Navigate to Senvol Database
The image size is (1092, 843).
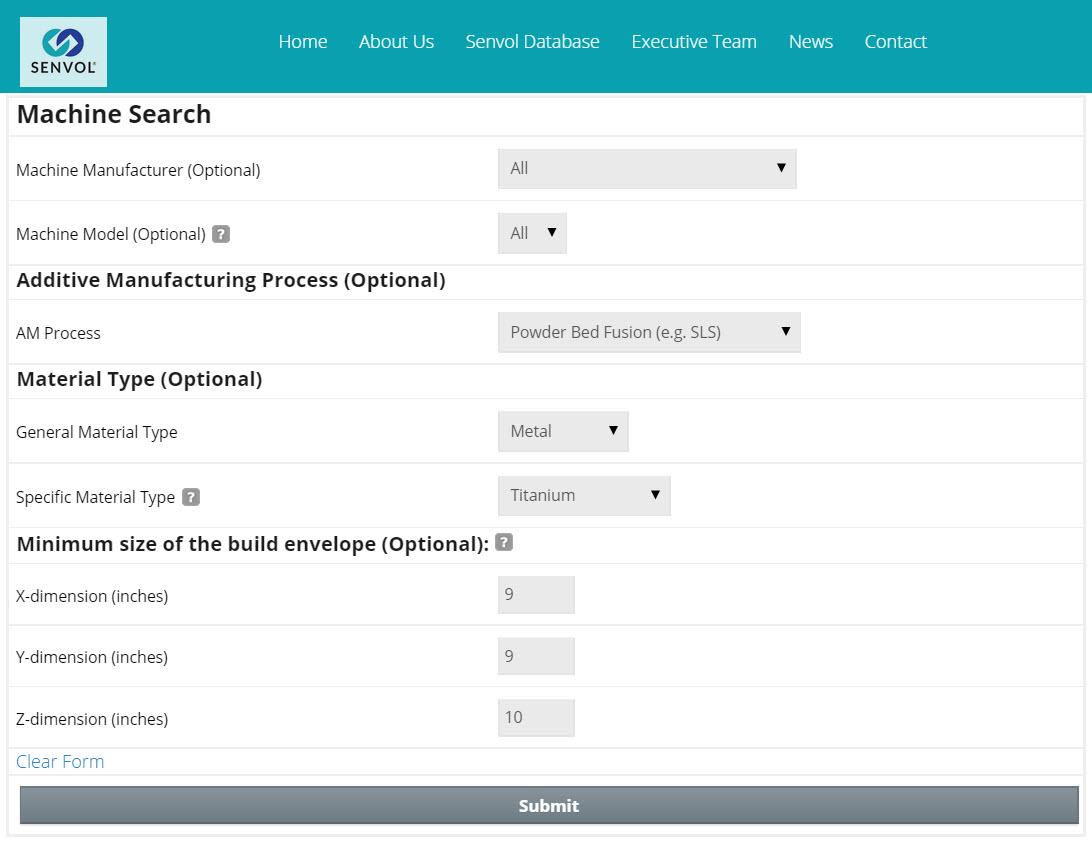tap(532, 42)
